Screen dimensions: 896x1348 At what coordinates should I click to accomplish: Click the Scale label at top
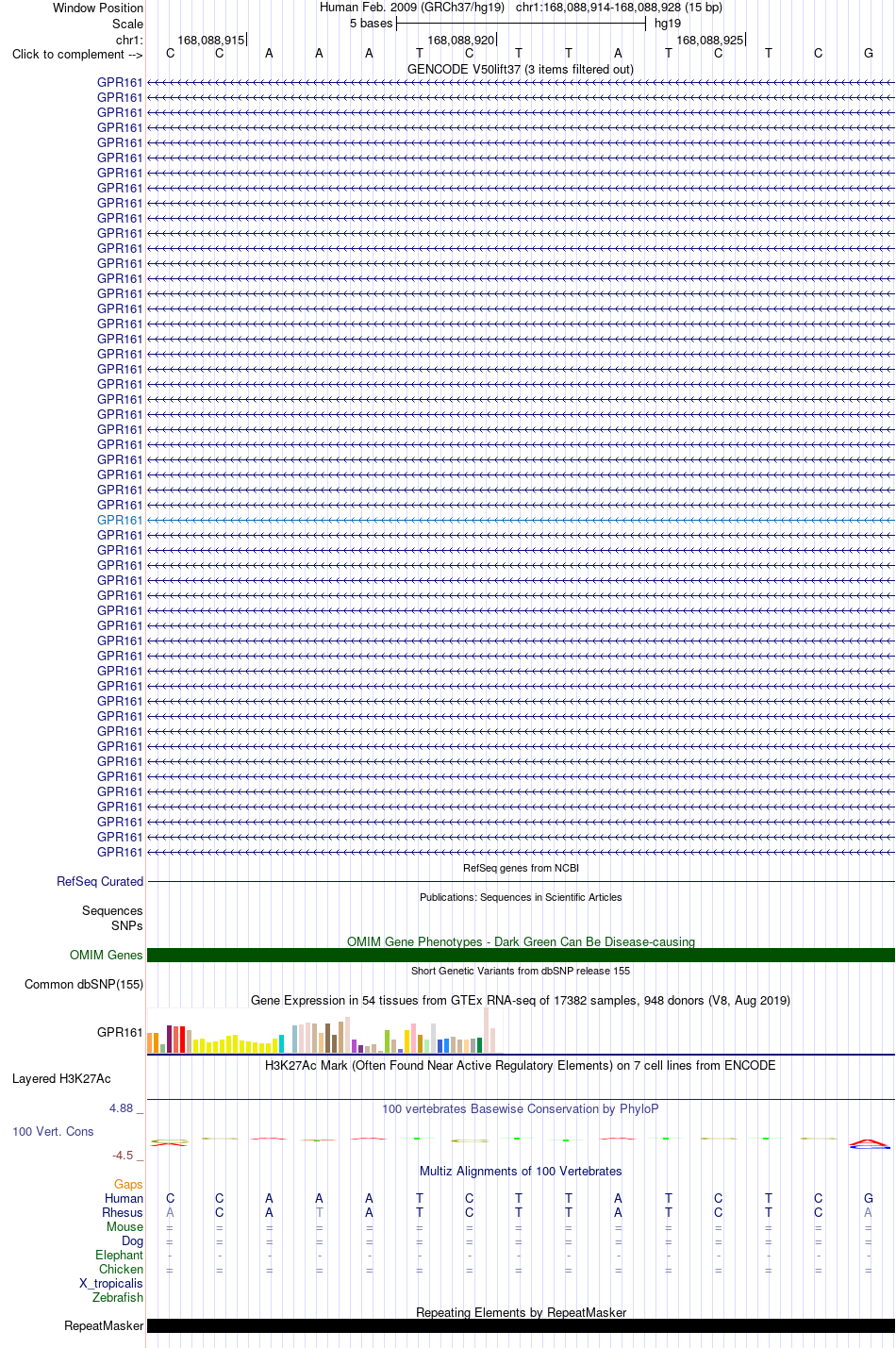click(127, 24)
